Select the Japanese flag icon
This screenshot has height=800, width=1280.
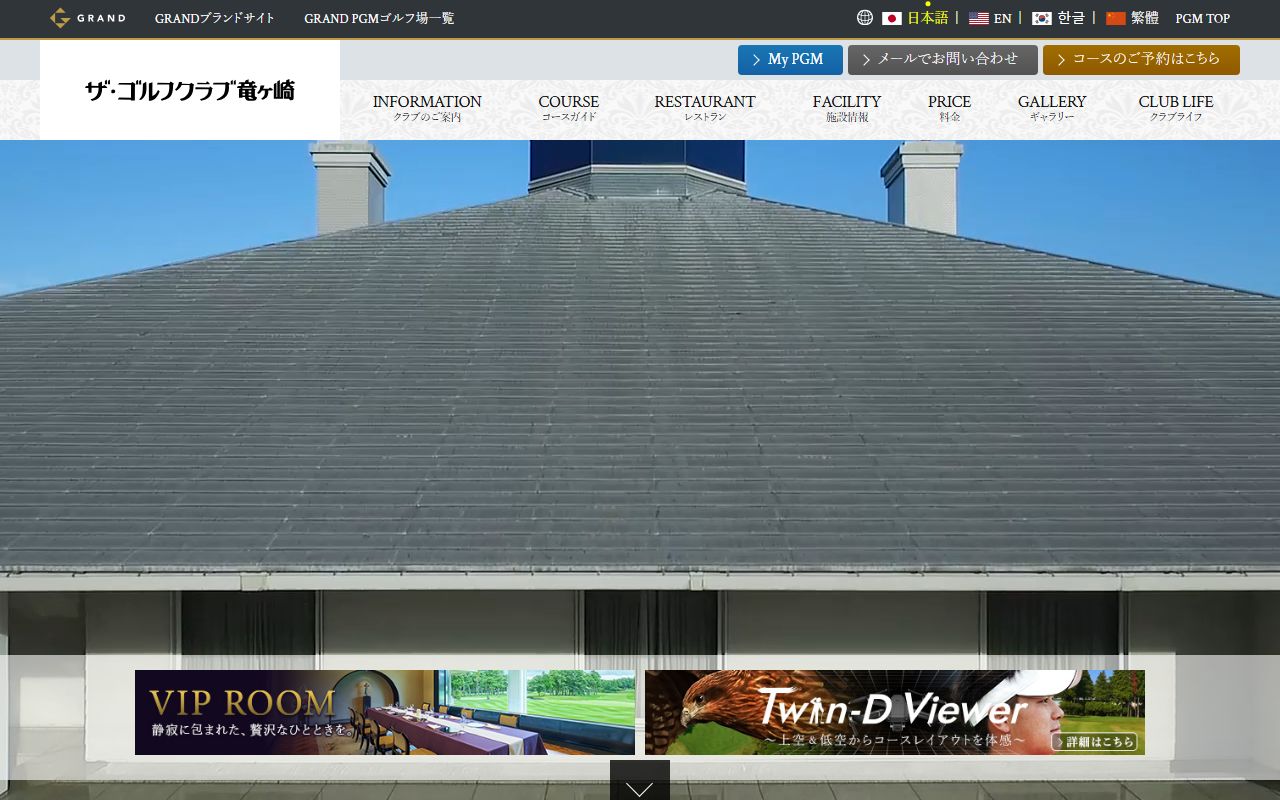point(892,18)
